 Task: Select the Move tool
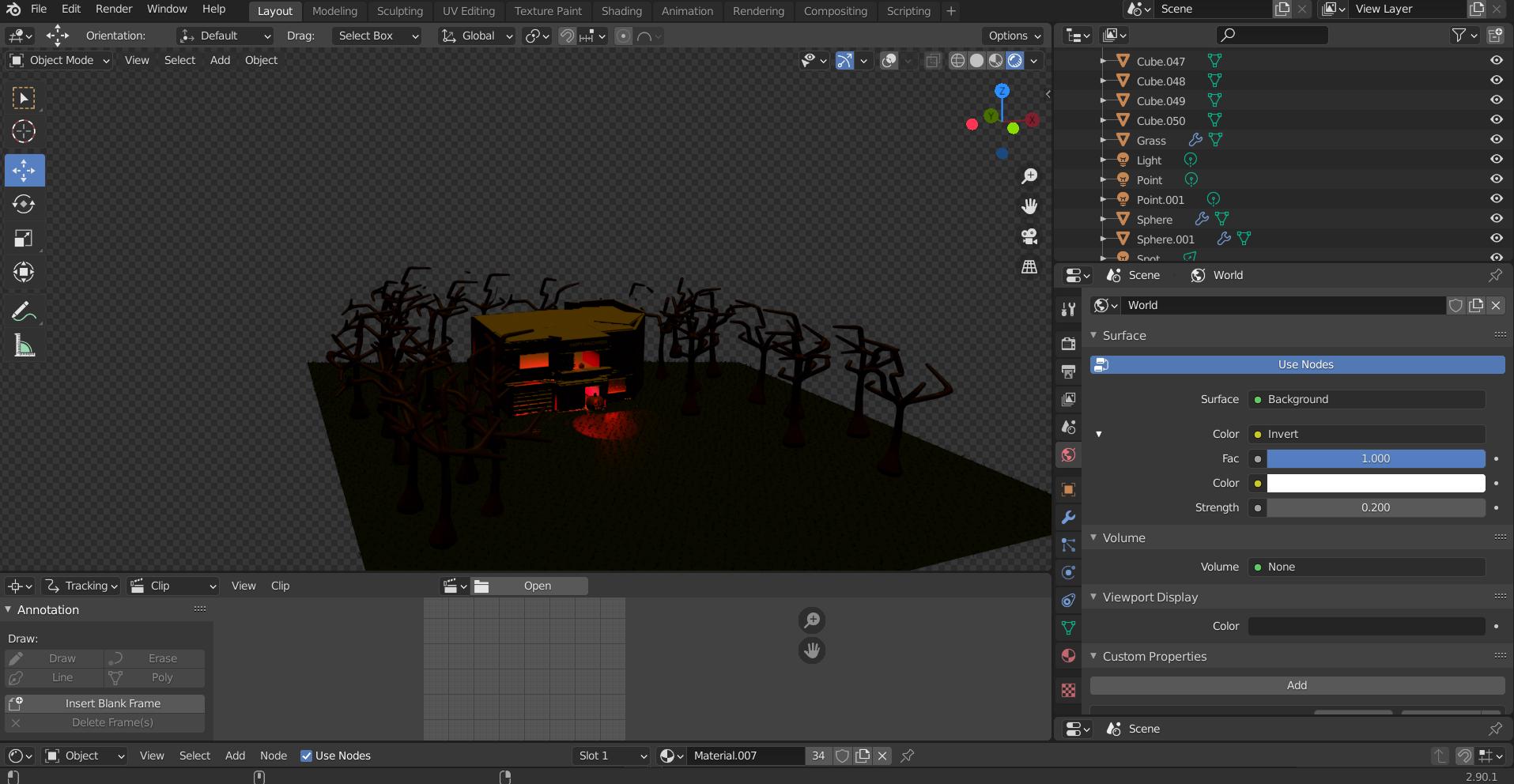coord(25,170)
